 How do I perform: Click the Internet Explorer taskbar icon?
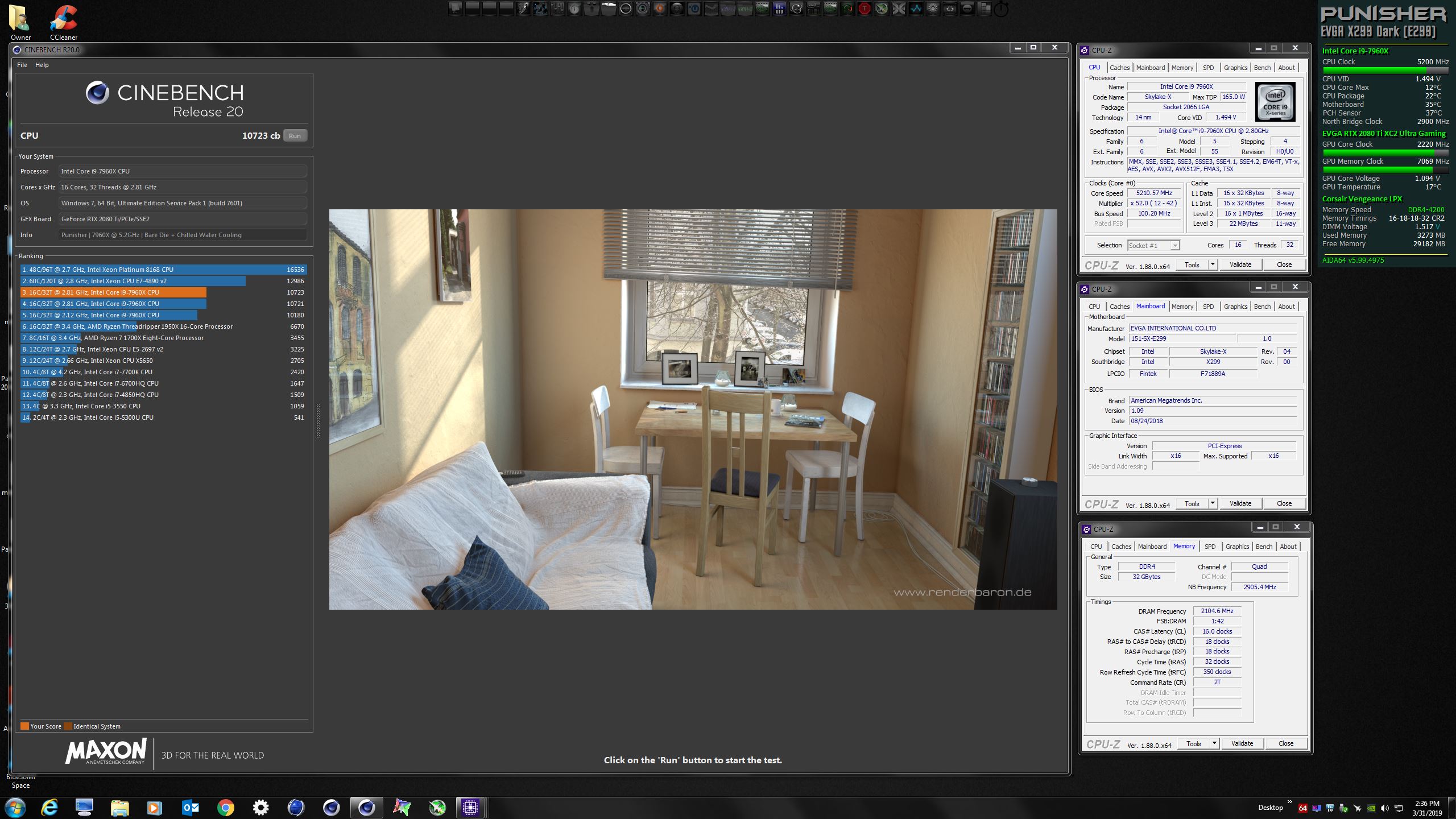pos(50,808)
